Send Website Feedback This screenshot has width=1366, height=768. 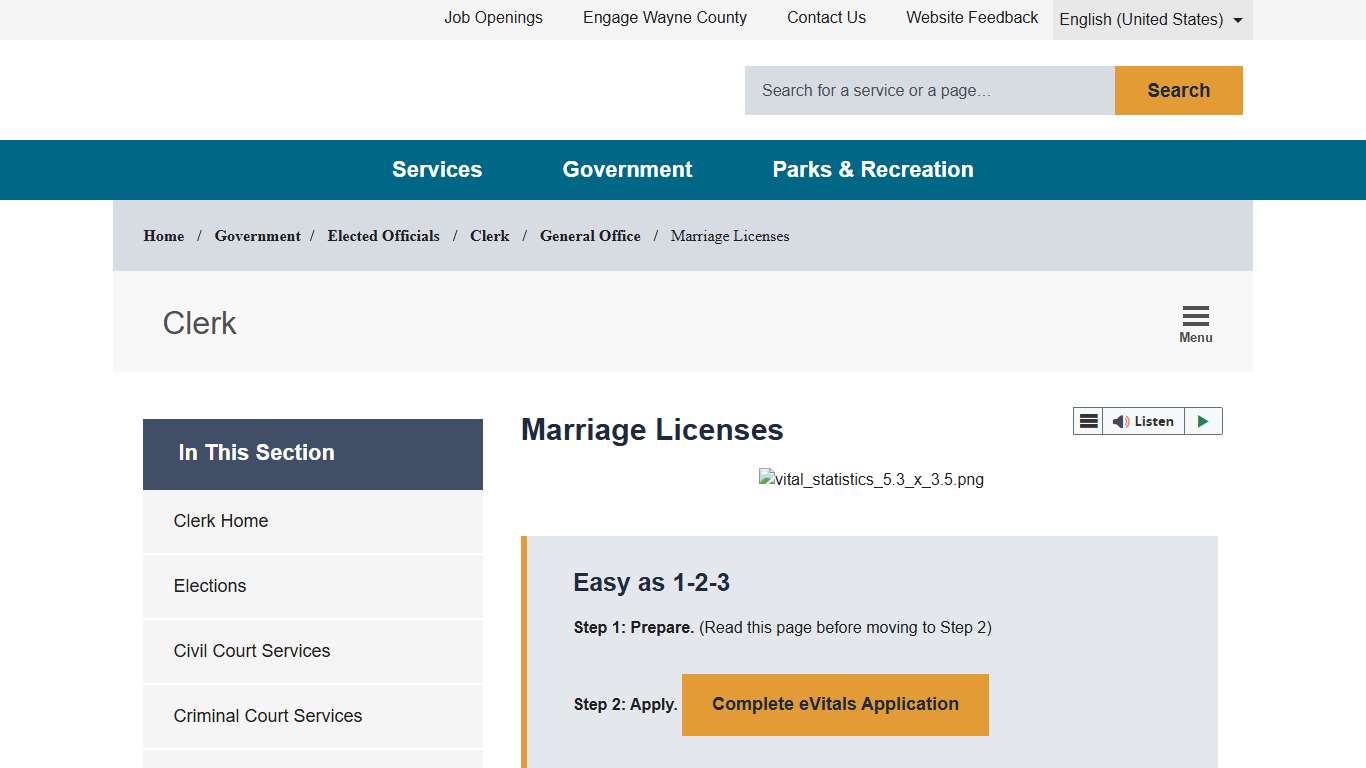[x=971, y=17]
